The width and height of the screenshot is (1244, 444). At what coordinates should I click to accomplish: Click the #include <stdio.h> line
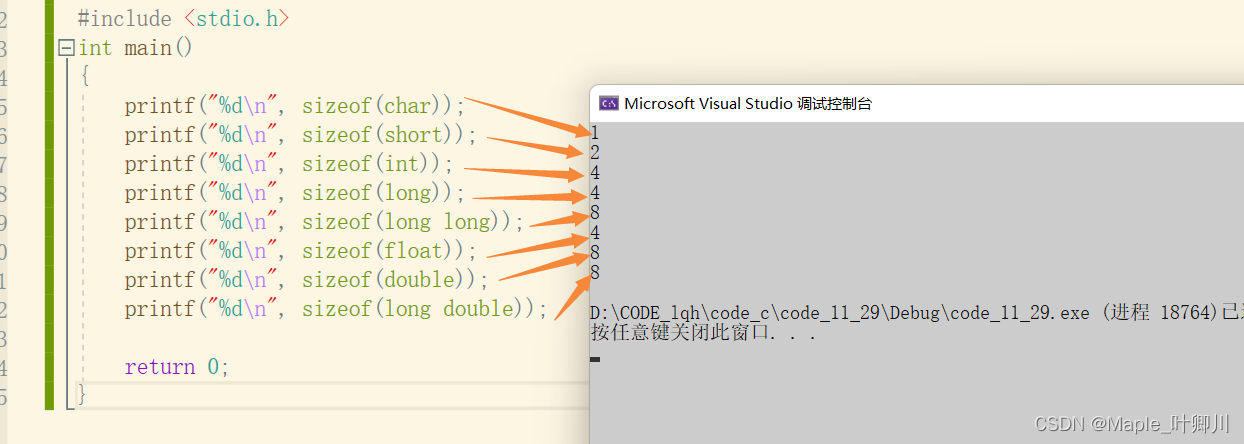[x=183, y=19]
